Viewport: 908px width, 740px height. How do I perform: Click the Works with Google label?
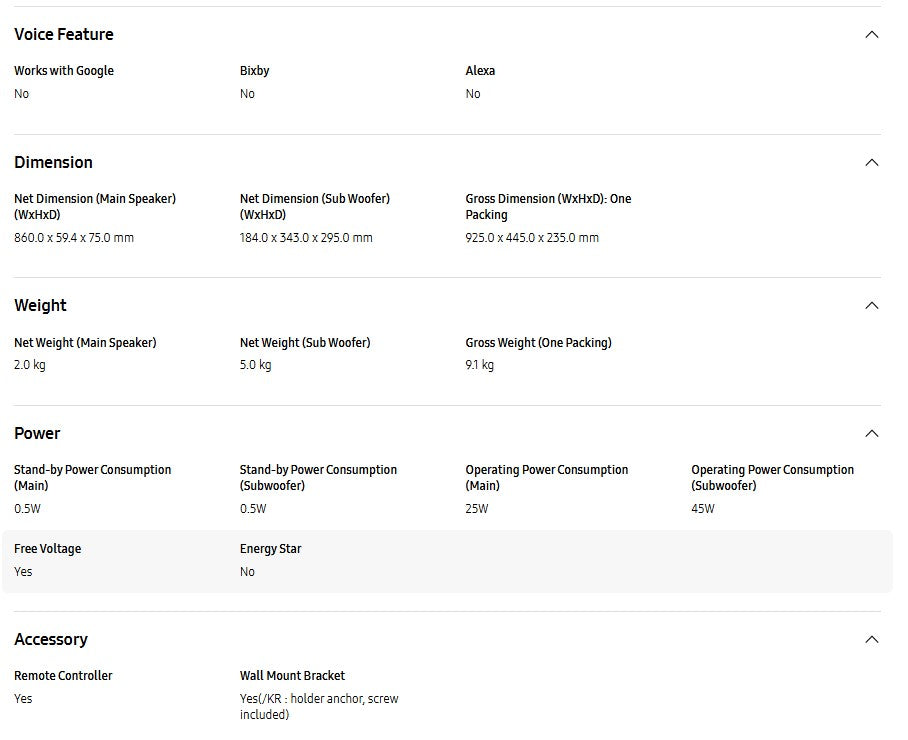tap(64, 71)
